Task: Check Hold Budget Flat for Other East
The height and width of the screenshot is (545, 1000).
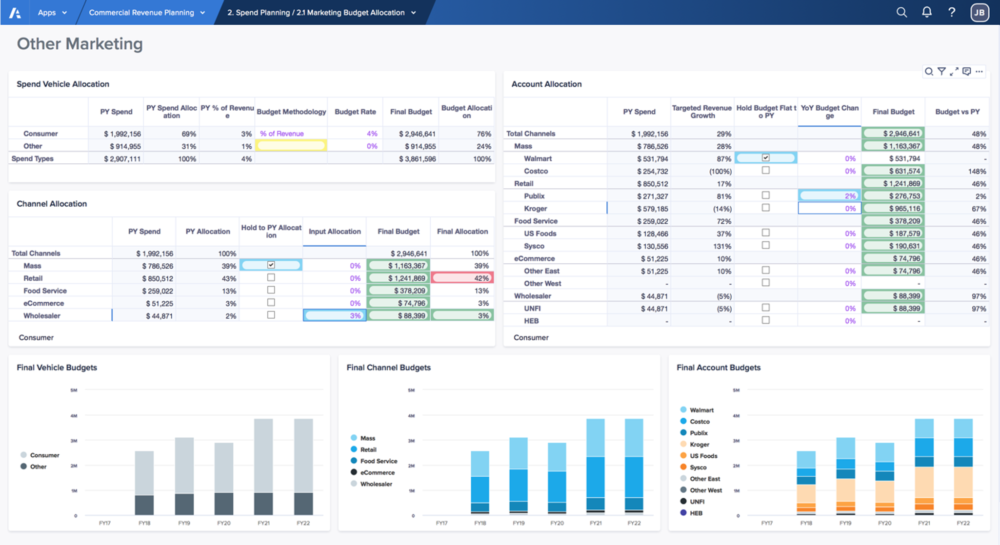Action: (x=765, y=270)
